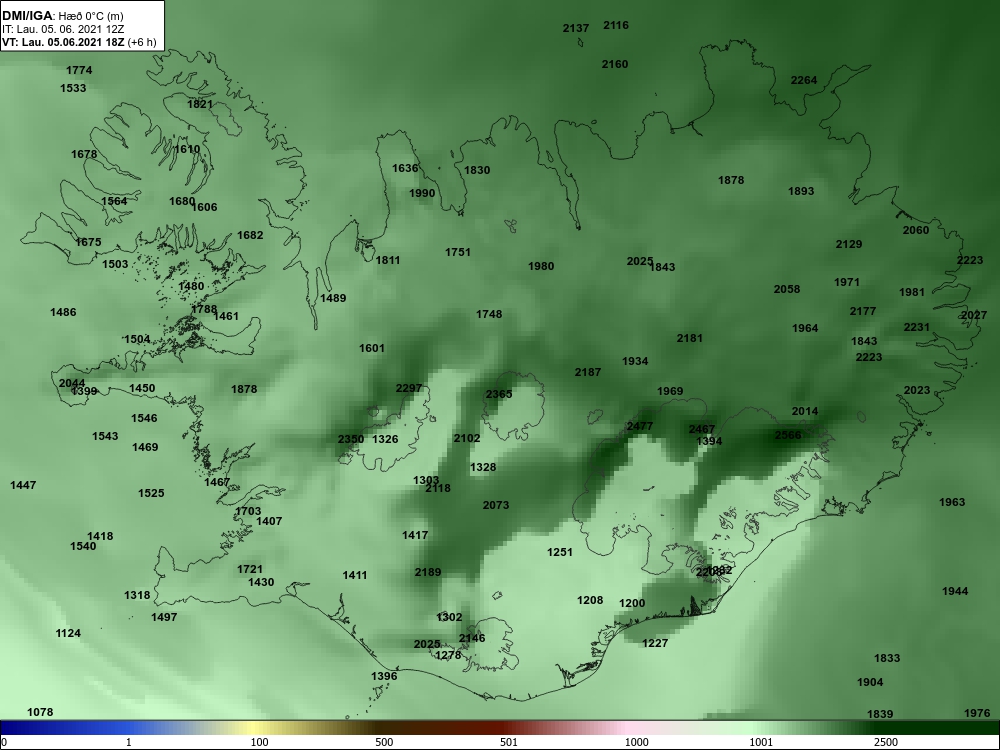This screenshot has width=1000, height=750.
Task: Click the map value 2264
Action: click(x=804, y=80)
